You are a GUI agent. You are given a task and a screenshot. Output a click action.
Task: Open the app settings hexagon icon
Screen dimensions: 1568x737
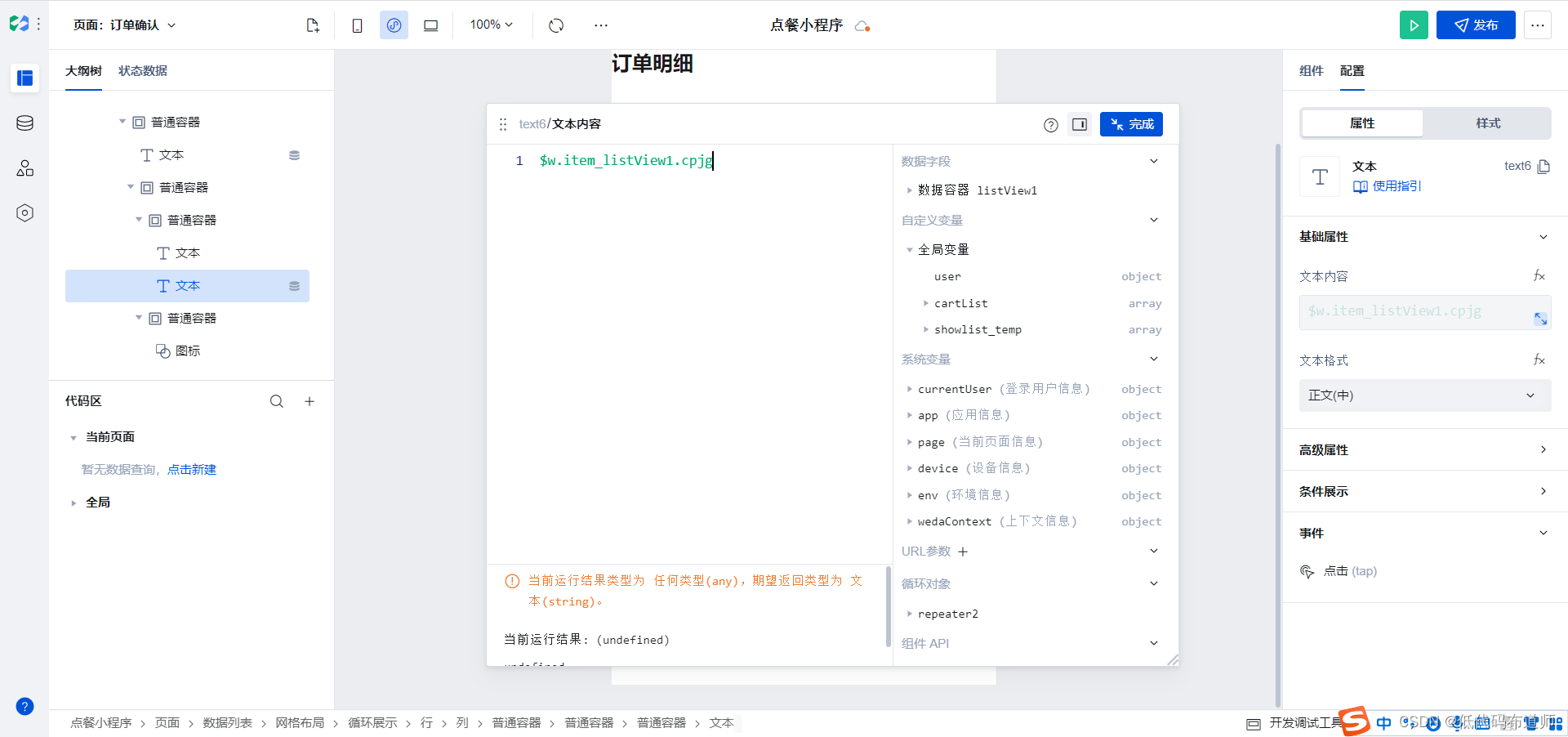[x=24, y=212]
